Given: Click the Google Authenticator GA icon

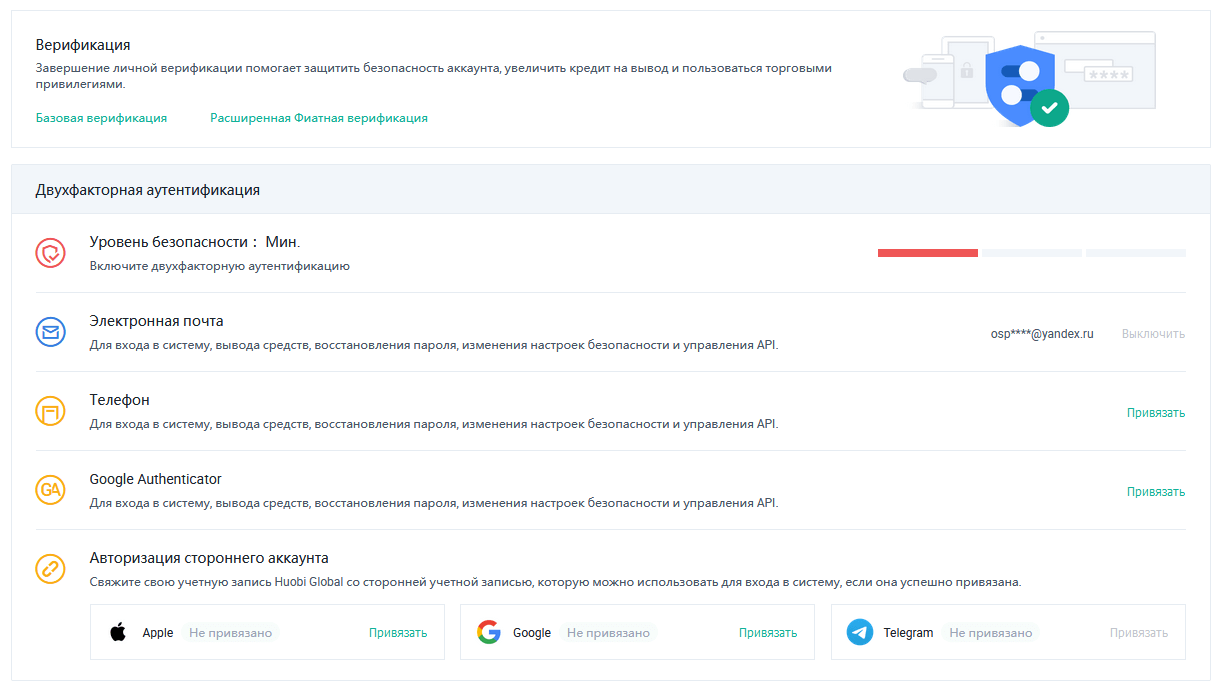Looking at the screenshot, I should [x=50, y=490].
